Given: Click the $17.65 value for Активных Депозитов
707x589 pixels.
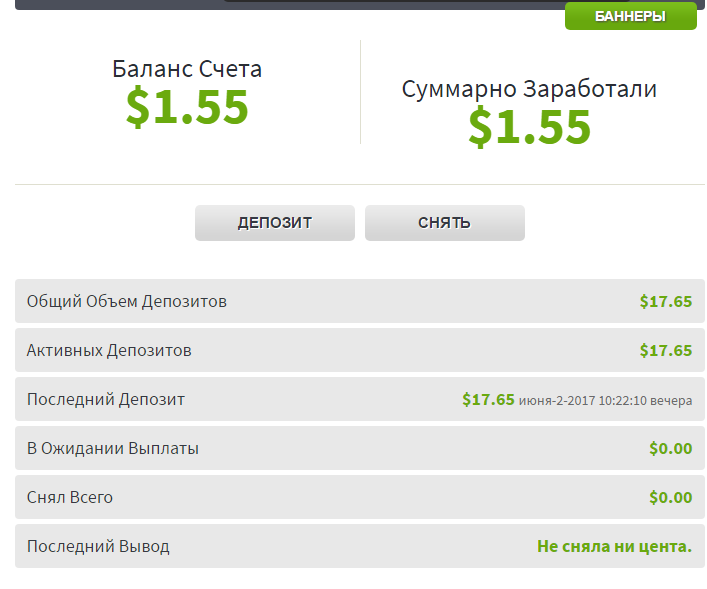Looking at the screenshot, I should (666, 350).
